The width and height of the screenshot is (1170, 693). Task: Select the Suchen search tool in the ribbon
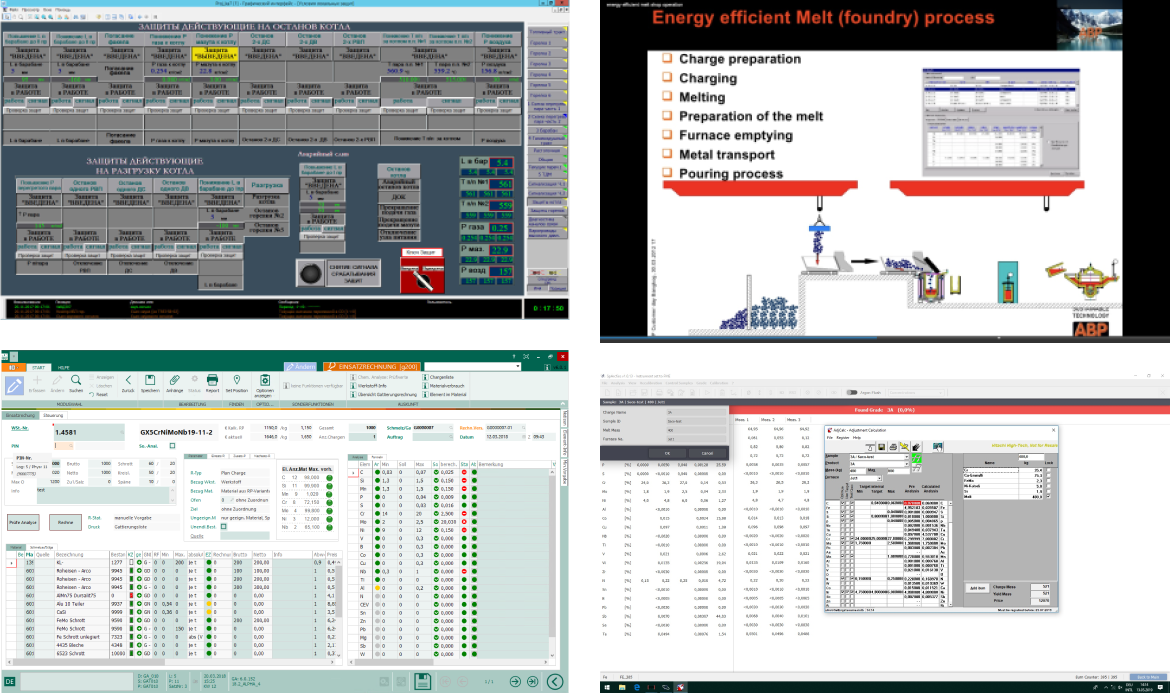pyautogui.click(x=75, y=381)
